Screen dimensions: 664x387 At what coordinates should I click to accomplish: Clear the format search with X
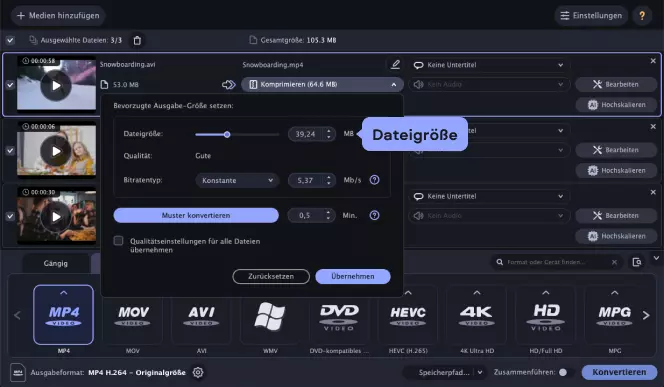pyautogui.click(x=614, y=262)
